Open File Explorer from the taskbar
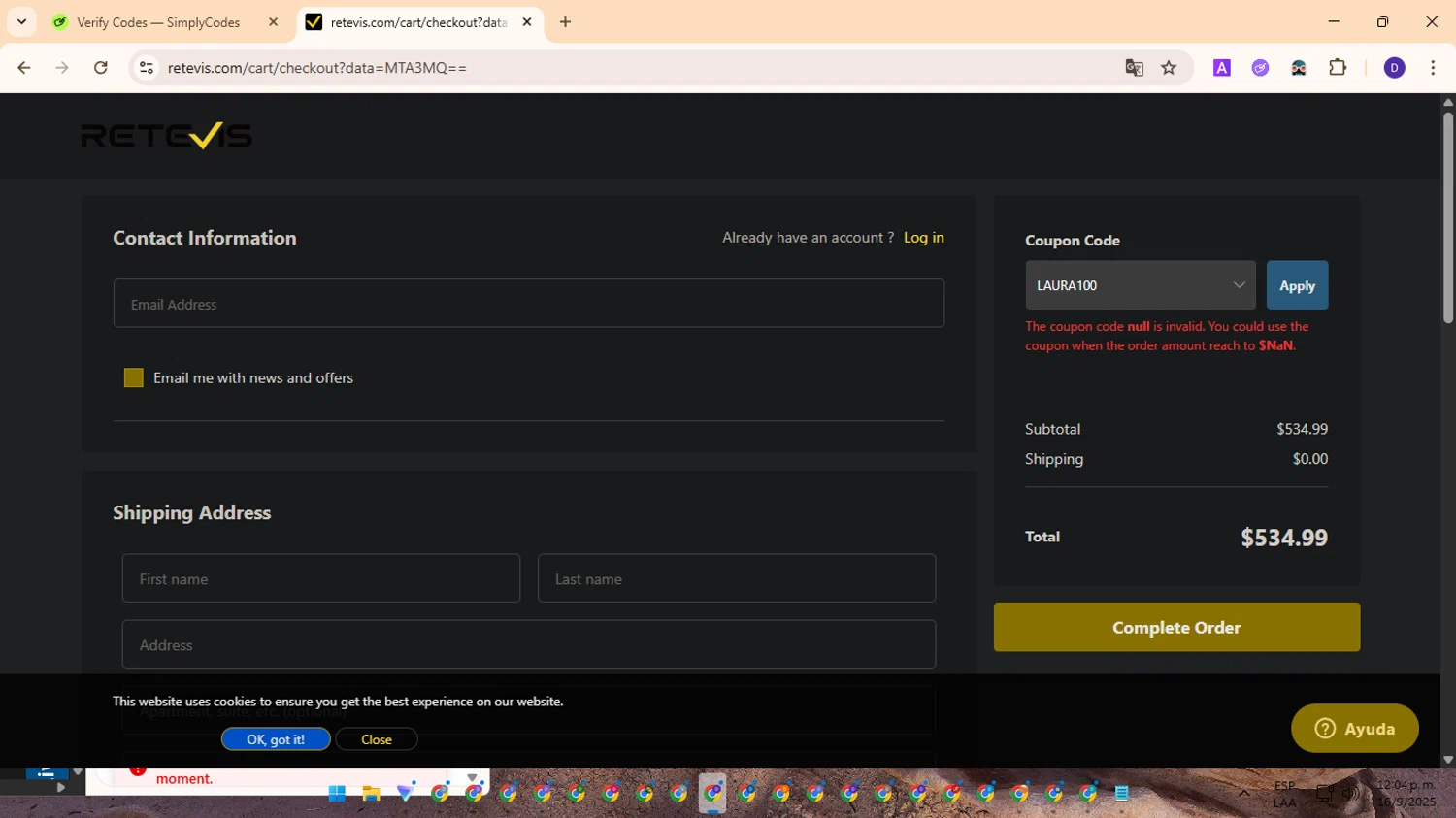The width and height of the screenshot is (1456, 818). (x=371, y=794)
